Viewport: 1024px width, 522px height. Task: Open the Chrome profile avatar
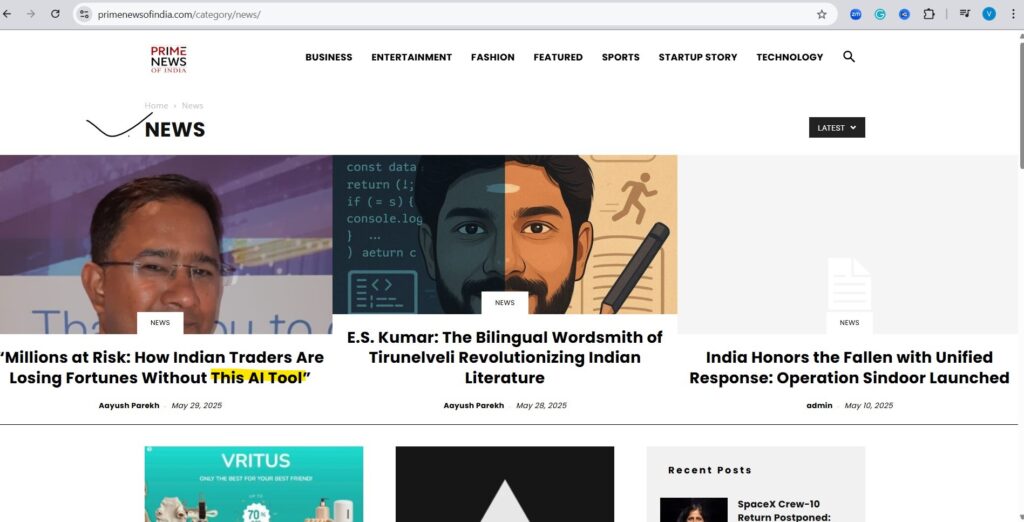[989, 14]
